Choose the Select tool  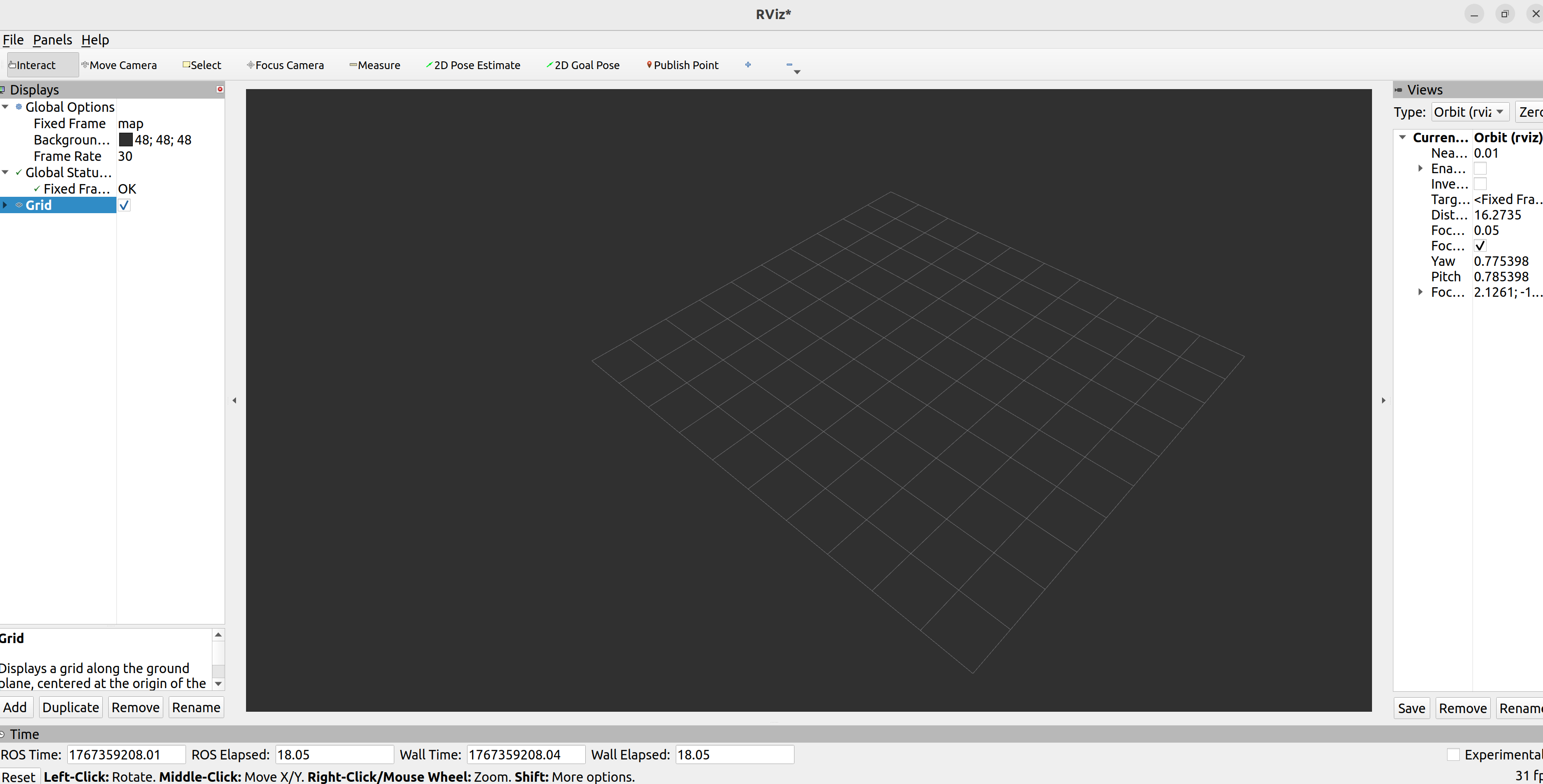202,65
